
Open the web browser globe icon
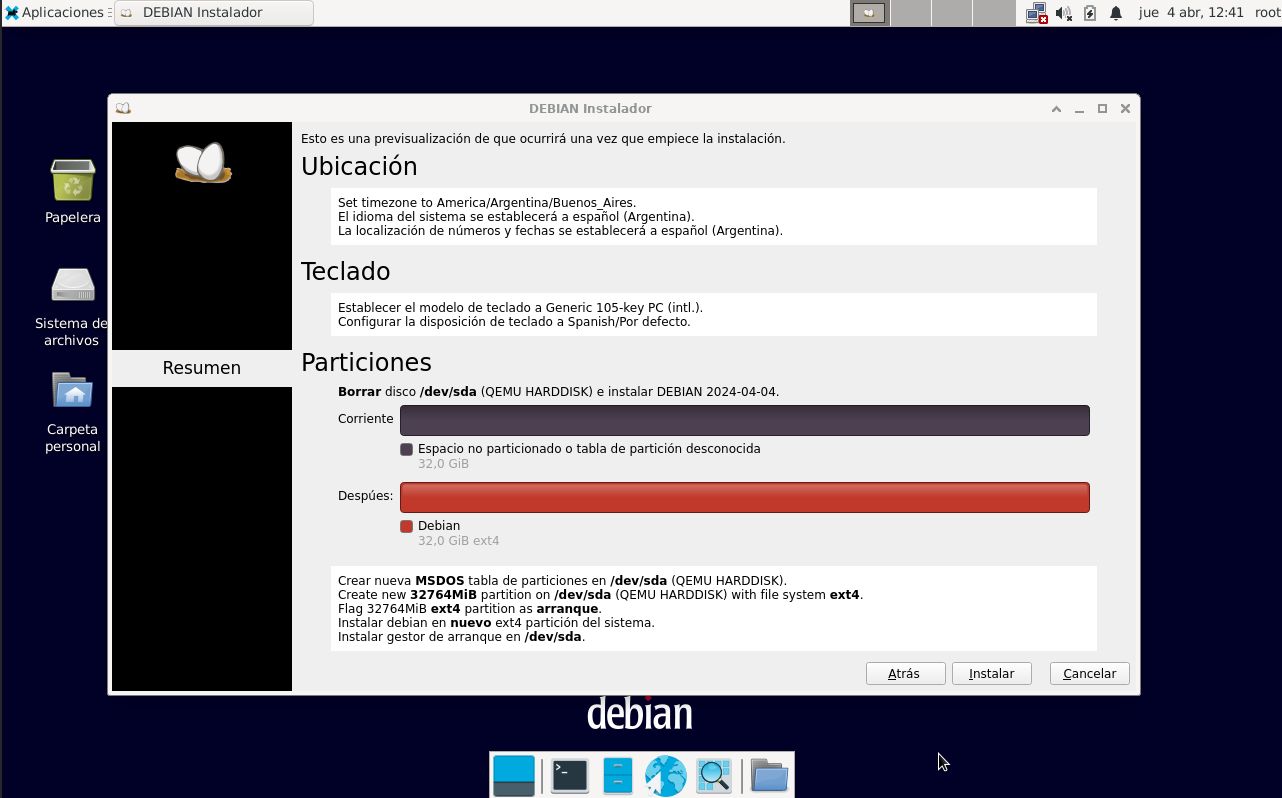[665, 775]
